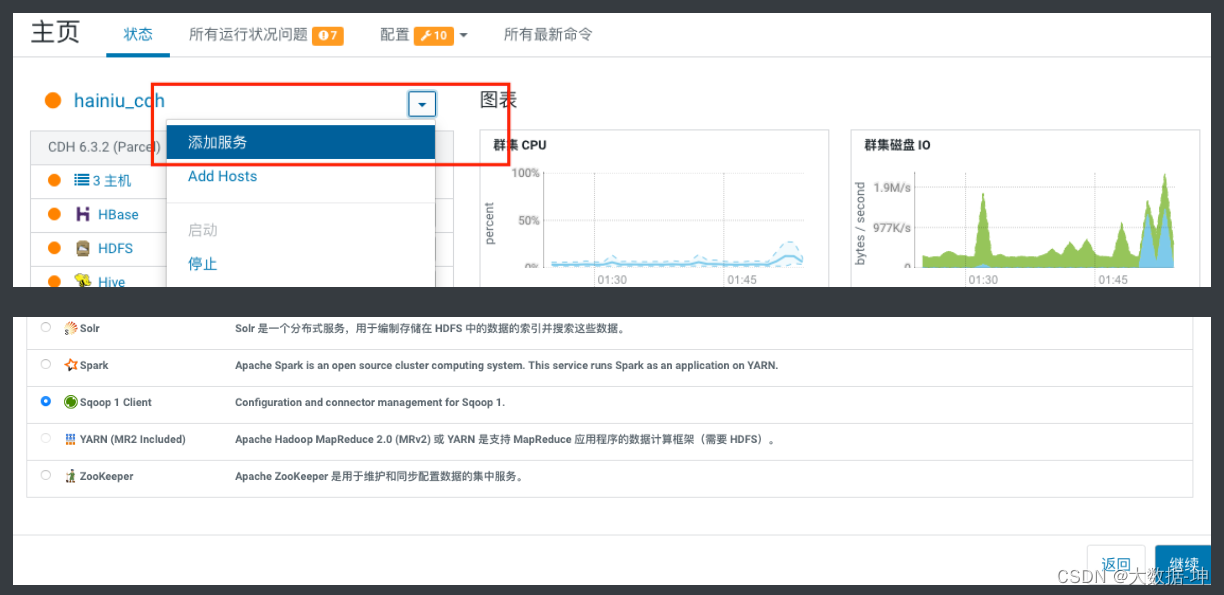Click the orange status dot beside HBase
Viewport: 1224px width, 595px height.
pyautogui.click(x=54, y=214)
